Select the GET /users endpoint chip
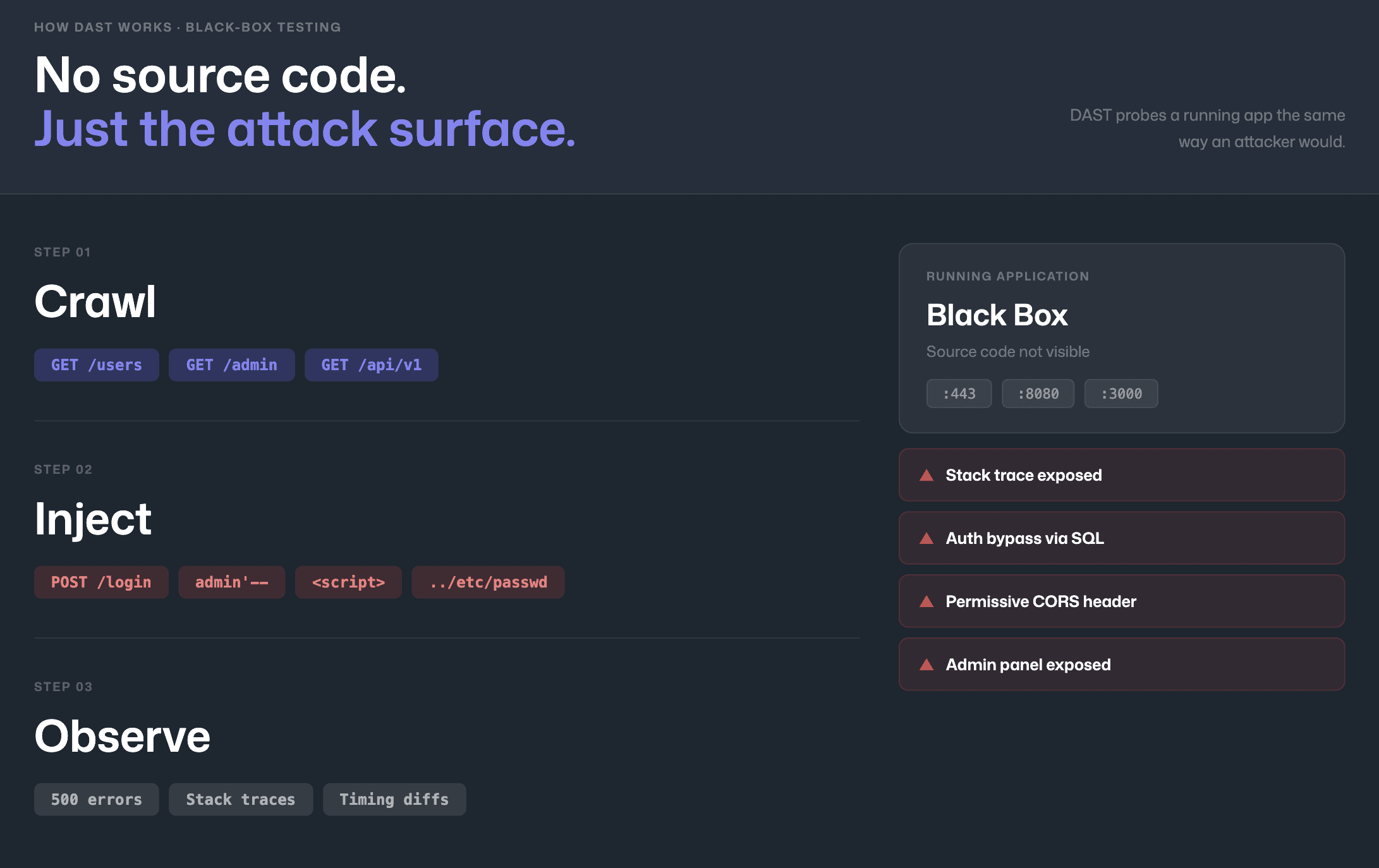The image size is (1379, 868). [96, 365]
